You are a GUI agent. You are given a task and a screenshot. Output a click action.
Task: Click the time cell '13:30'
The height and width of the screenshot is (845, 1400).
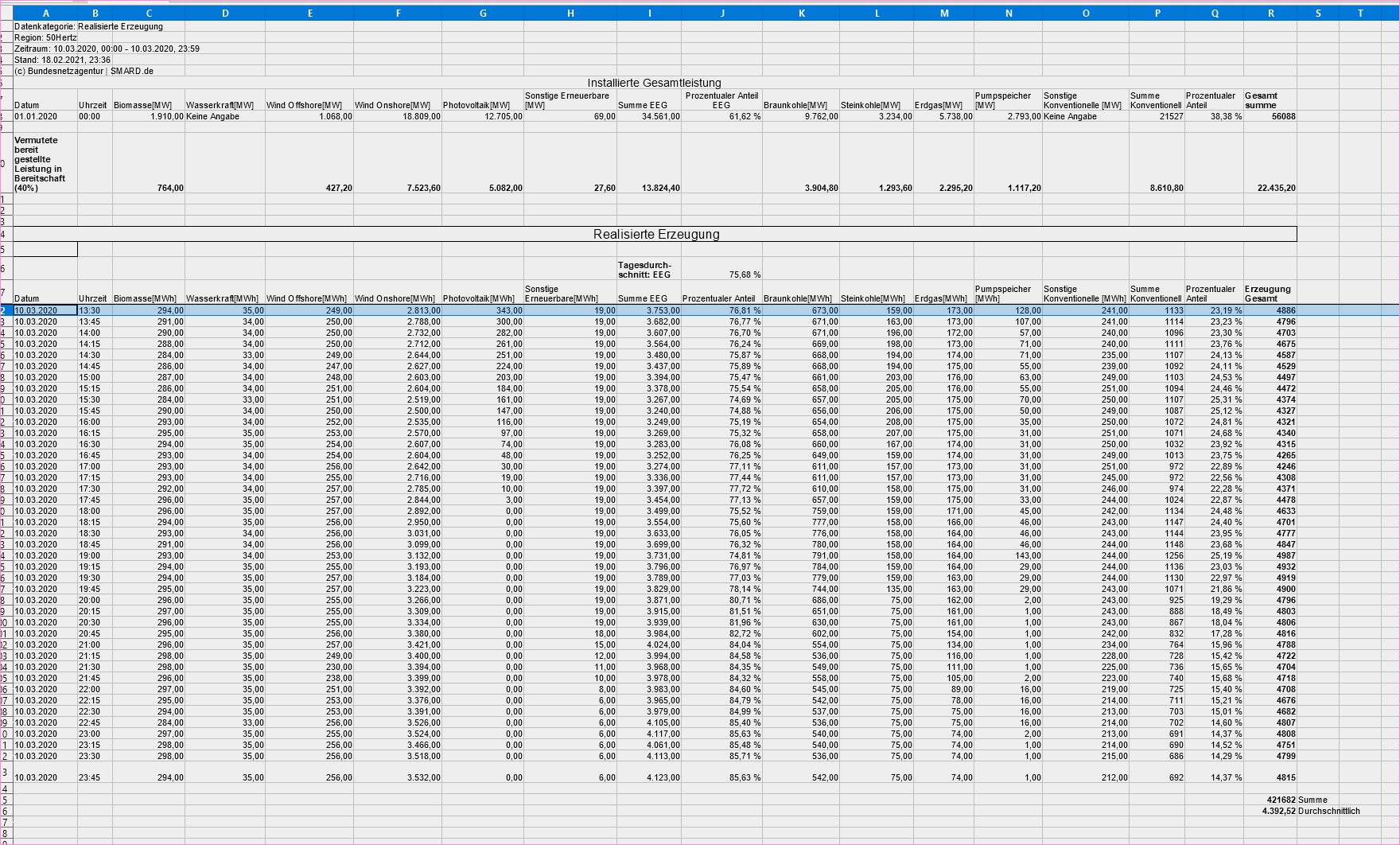click(x=95, y=310)
